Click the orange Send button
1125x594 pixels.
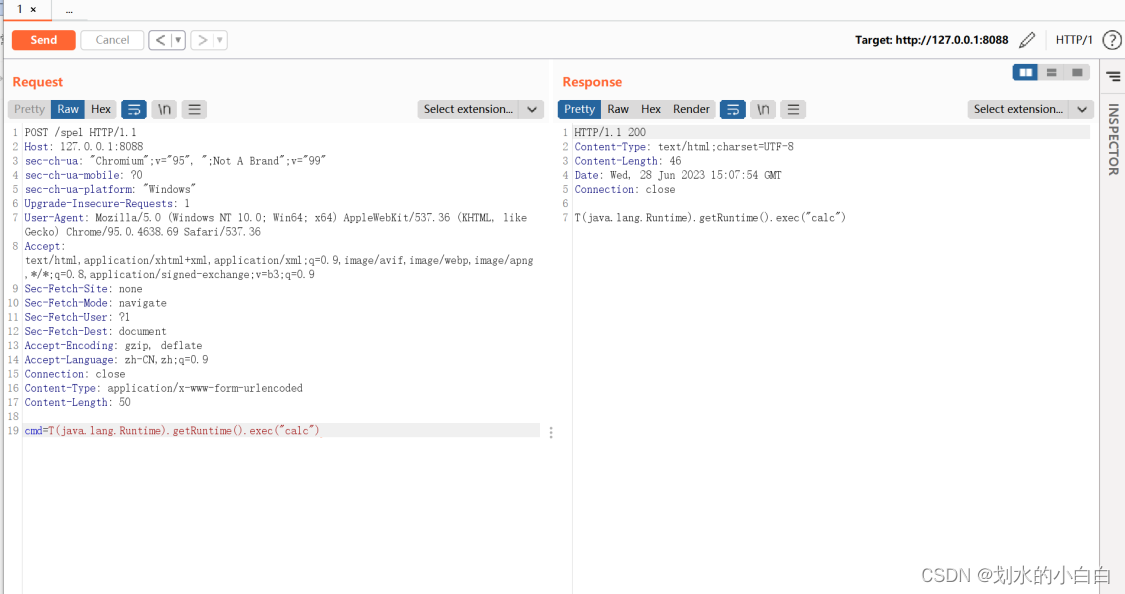tap(44, 40)
